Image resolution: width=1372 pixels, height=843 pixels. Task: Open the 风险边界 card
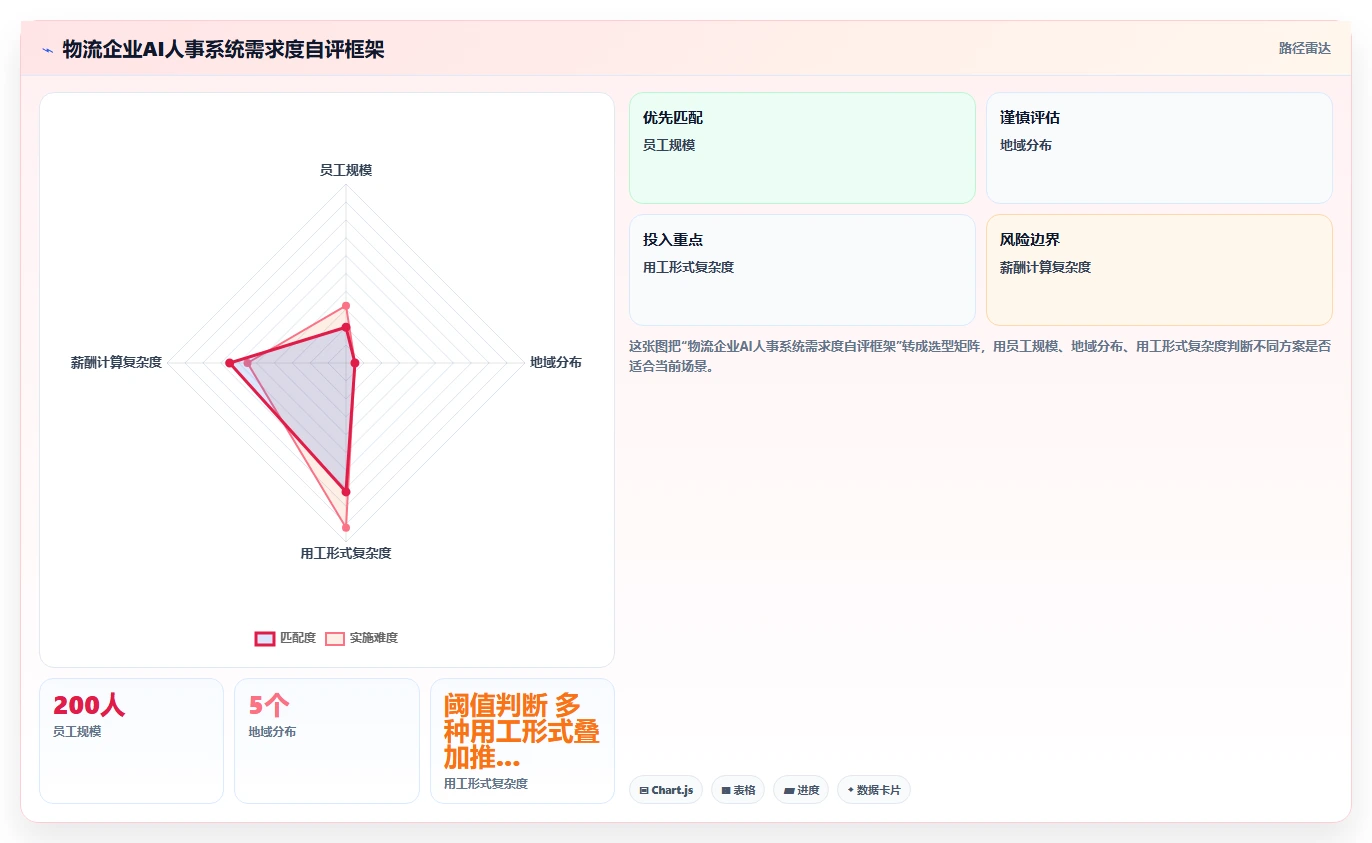pos(1159,270)
